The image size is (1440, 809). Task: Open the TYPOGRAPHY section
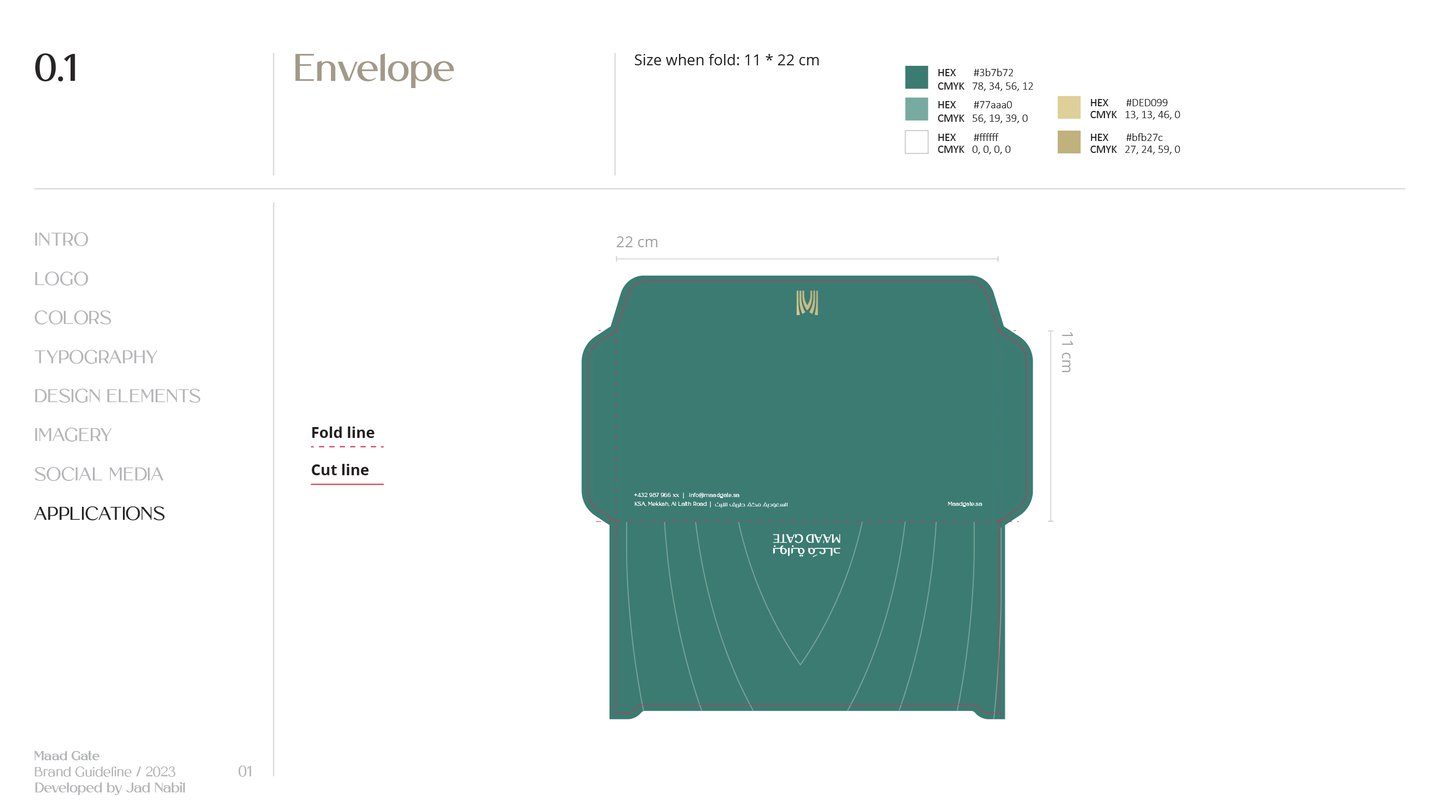pyautogui.click(x=96, y=357)
